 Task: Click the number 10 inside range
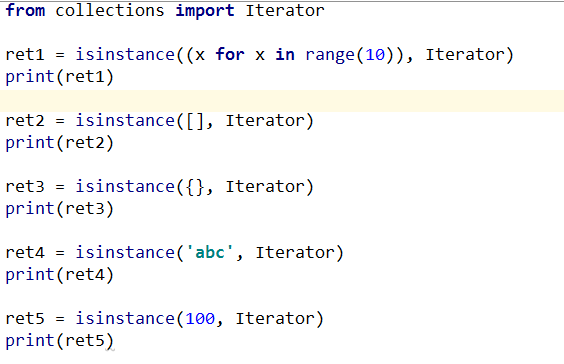pos(375,55)
